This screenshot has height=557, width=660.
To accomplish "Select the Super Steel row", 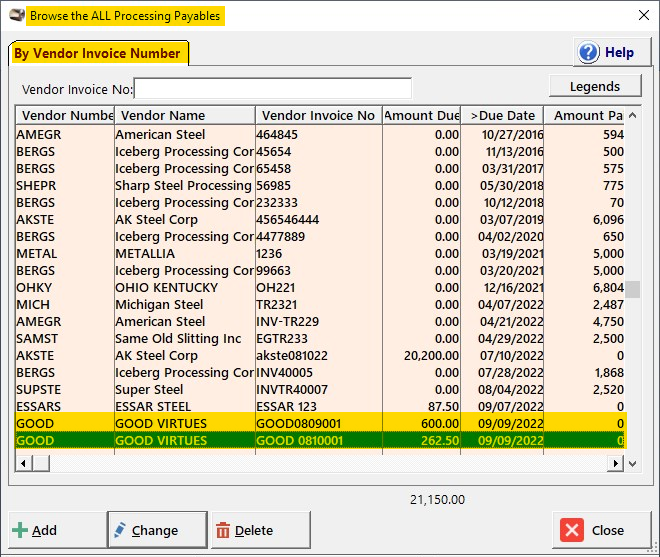I will coord(320,390).
